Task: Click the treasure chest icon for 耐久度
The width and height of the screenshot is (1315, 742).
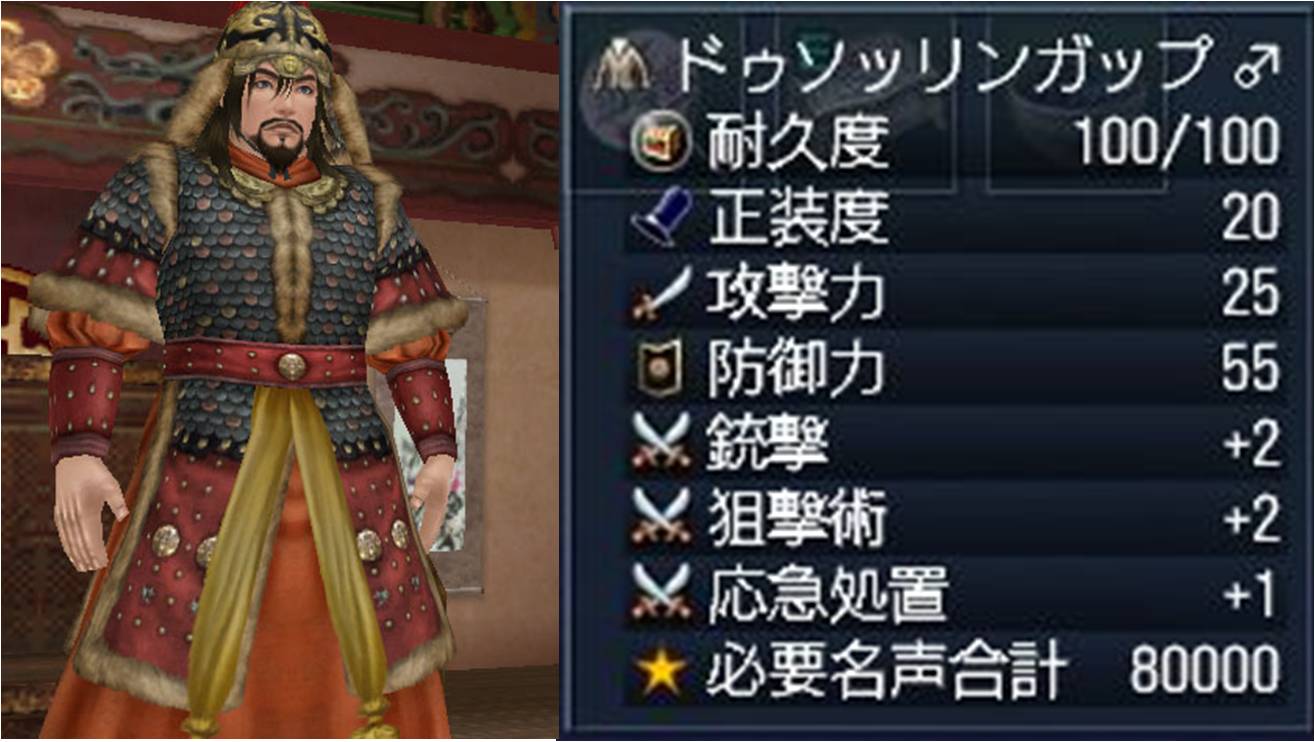Action: point(661,143)
